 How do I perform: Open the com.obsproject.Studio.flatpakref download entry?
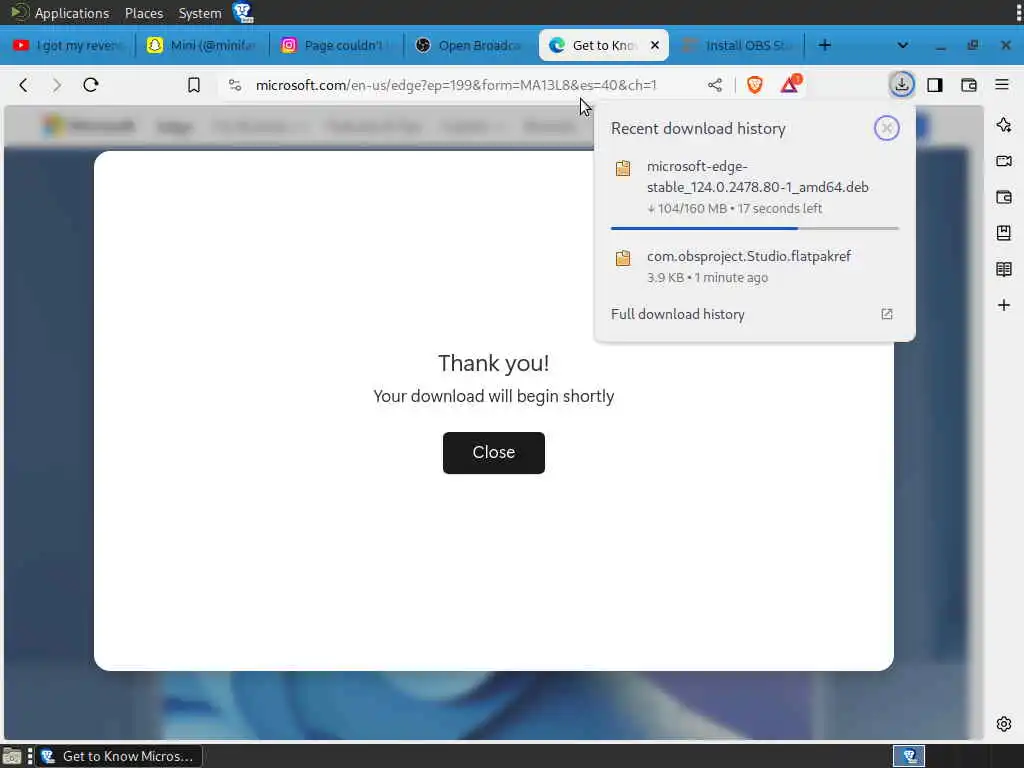click(755, 266)
